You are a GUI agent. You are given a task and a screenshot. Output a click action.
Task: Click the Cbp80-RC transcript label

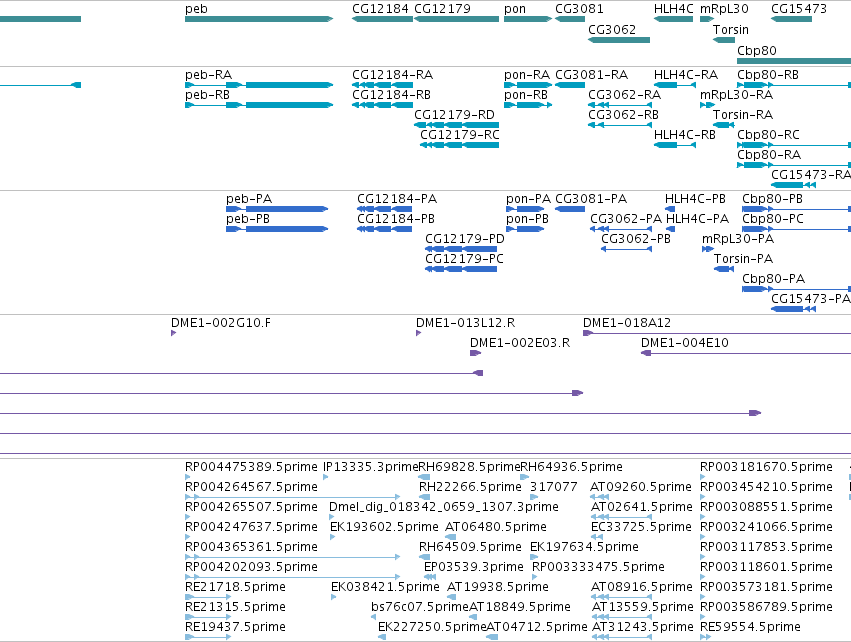click(x=769, y=135)
